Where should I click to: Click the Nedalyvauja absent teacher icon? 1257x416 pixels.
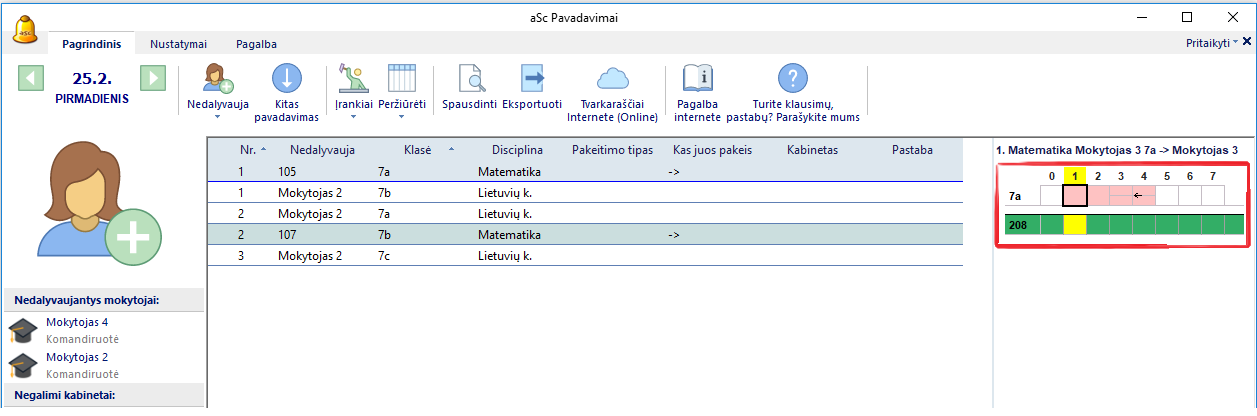point(217,79)
